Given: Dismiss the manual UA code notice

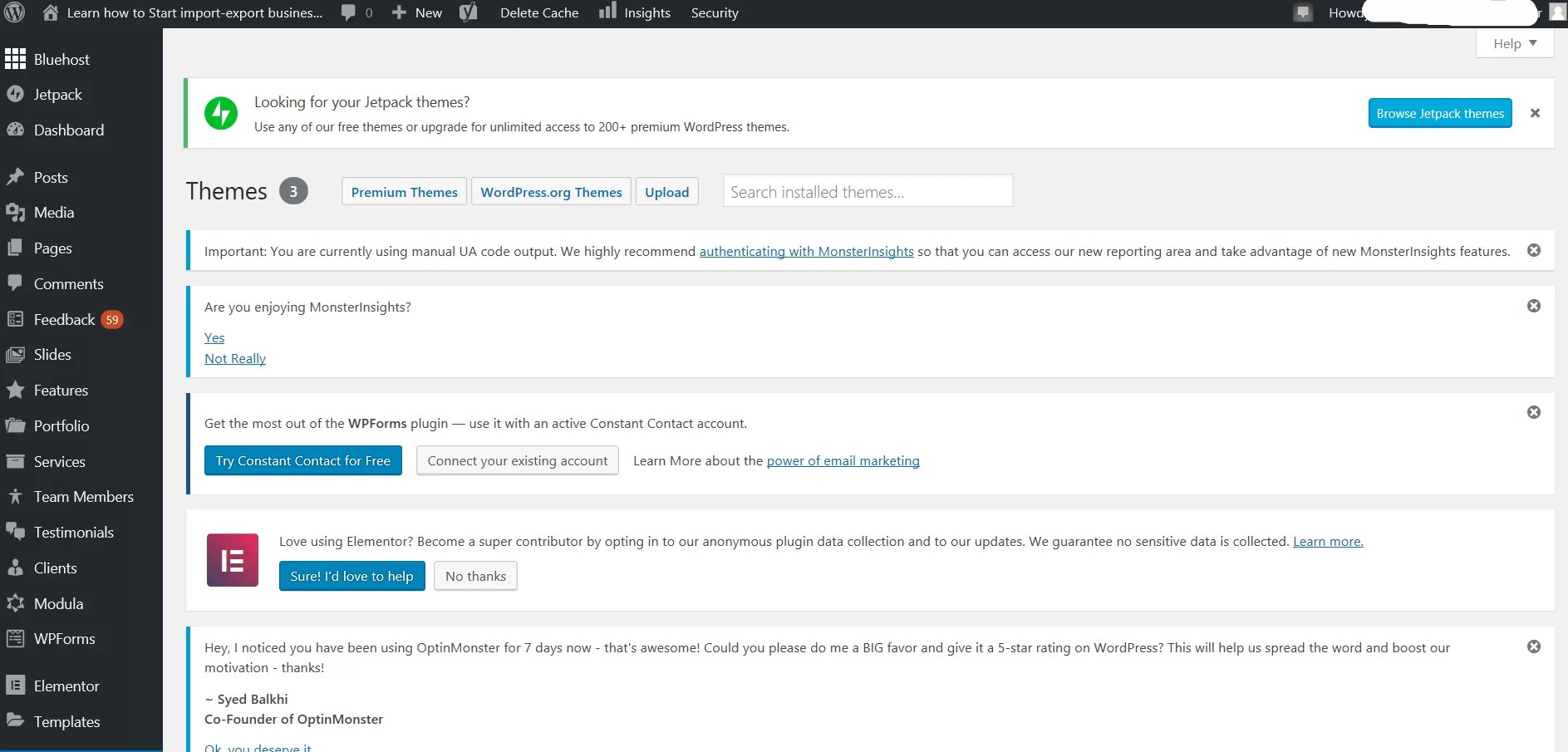Looking at the screenshot, I should pyautogui.click(x=1534, y=250).
